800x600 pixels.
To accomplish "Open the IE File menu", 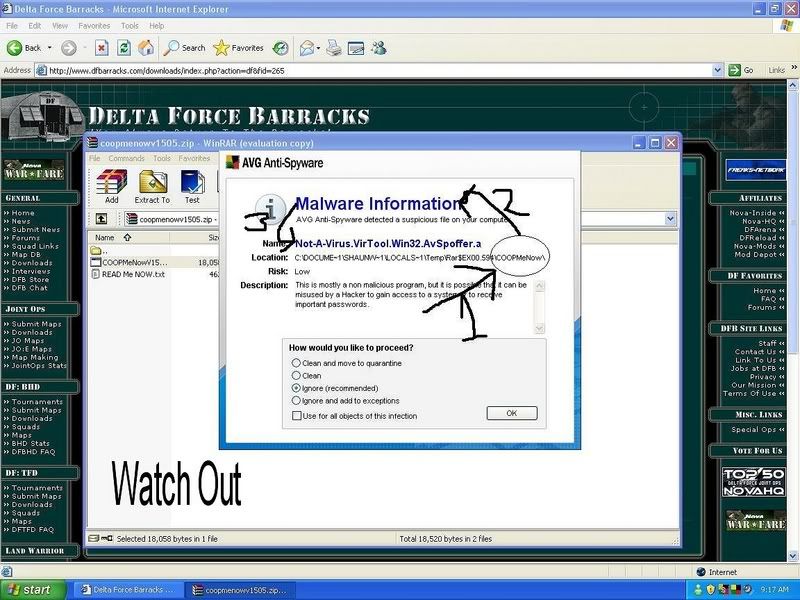I will pos(12,26).
